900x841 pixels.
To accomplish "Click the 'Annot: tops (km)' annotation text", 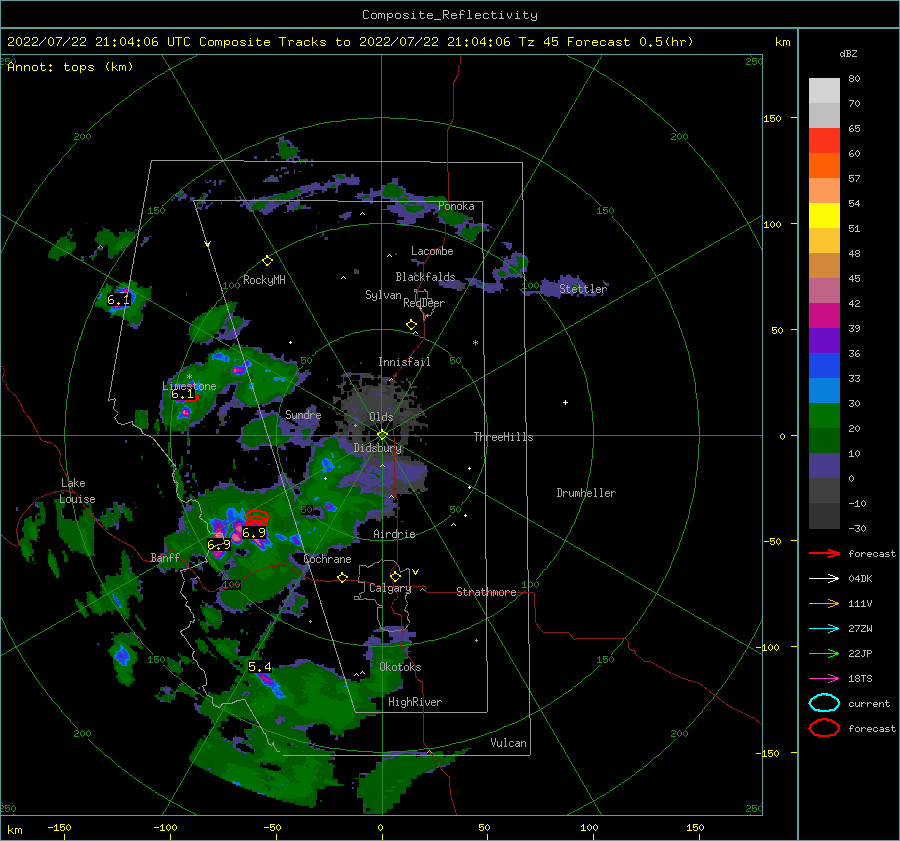I will point(70,67).
